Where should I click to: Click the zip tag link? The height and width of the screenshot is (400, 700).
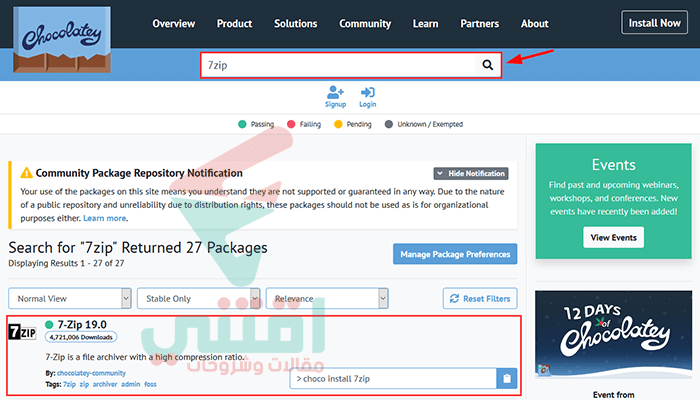pos(84,384)
